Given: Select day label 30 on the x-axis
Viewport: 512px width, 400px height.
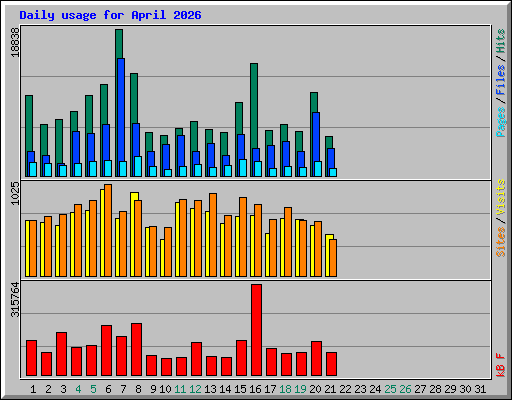Looking at the screenshot, I should click(x=465, y=389).
